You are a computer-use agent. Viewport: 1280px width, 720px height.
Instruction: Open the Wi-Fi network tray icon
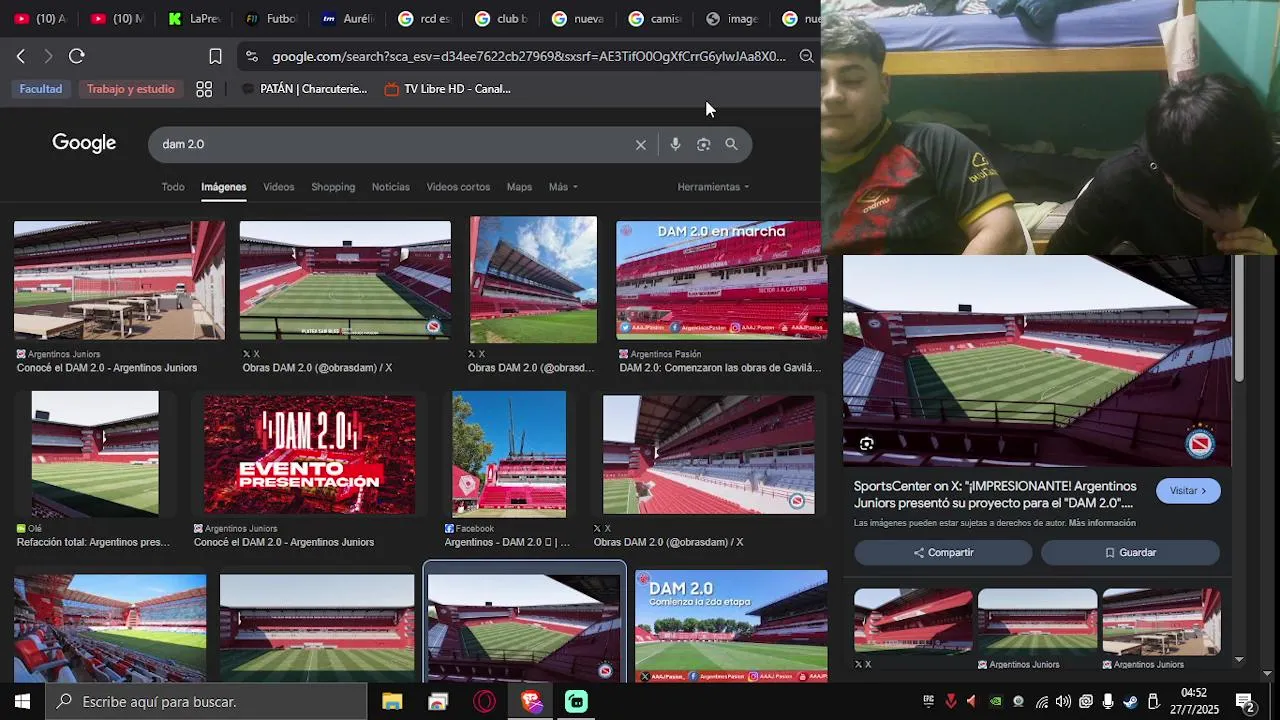point(1042,702)
